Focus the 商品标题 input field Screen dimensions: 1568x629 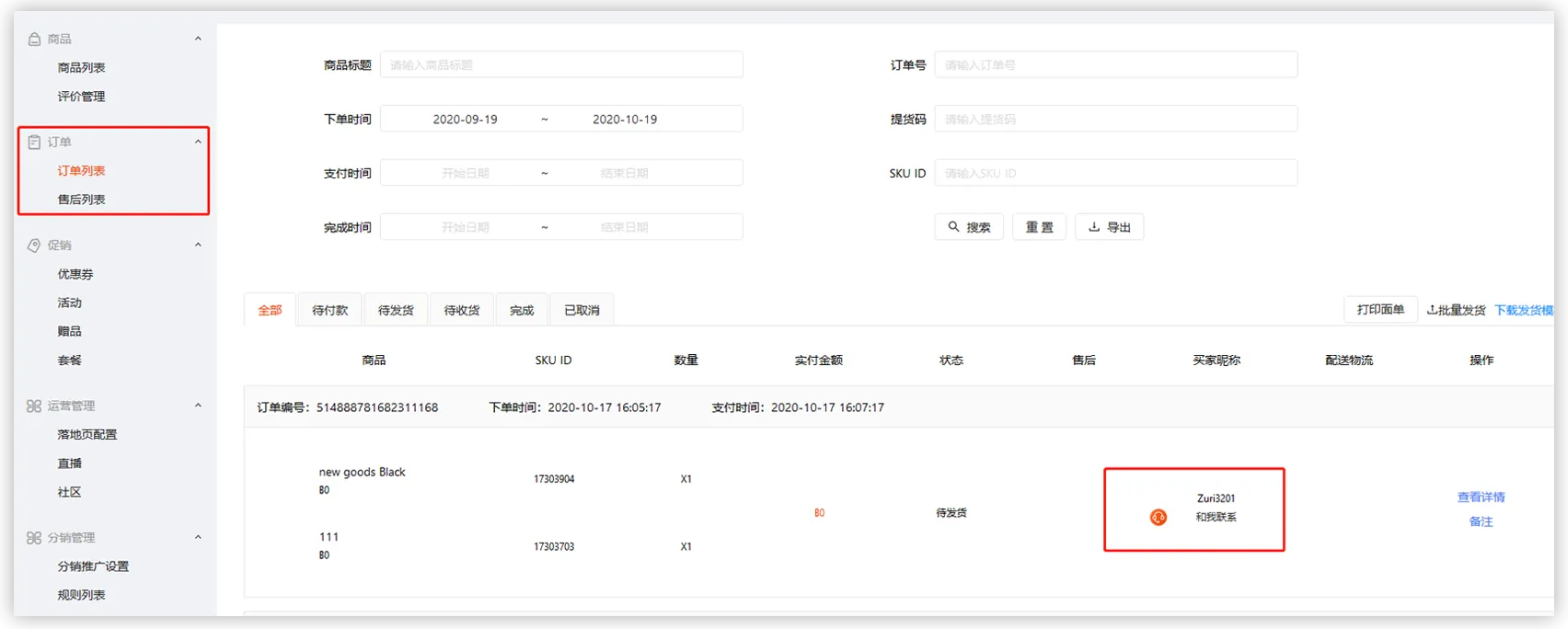[561, 65]
